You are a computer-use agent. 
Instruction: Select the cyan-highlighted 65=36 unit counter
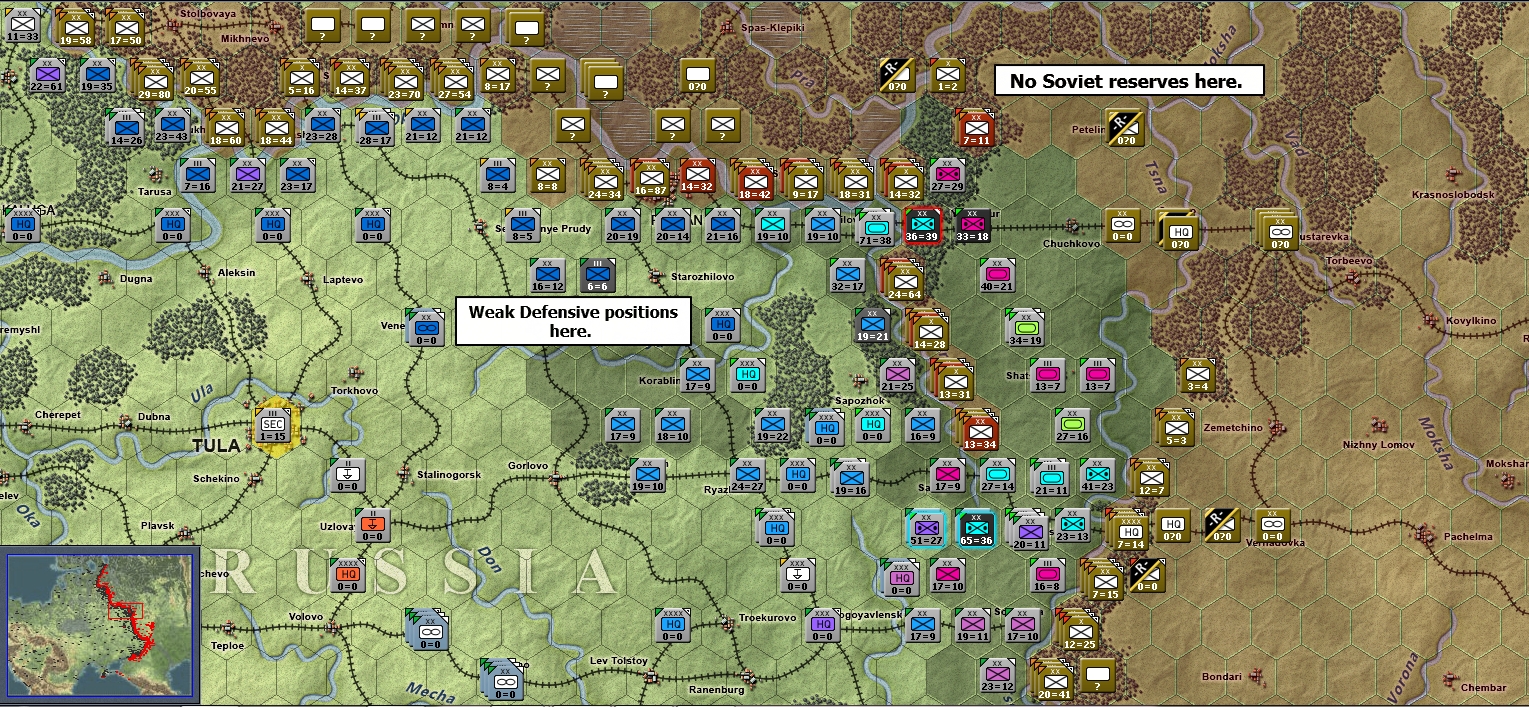coord(976,529)
